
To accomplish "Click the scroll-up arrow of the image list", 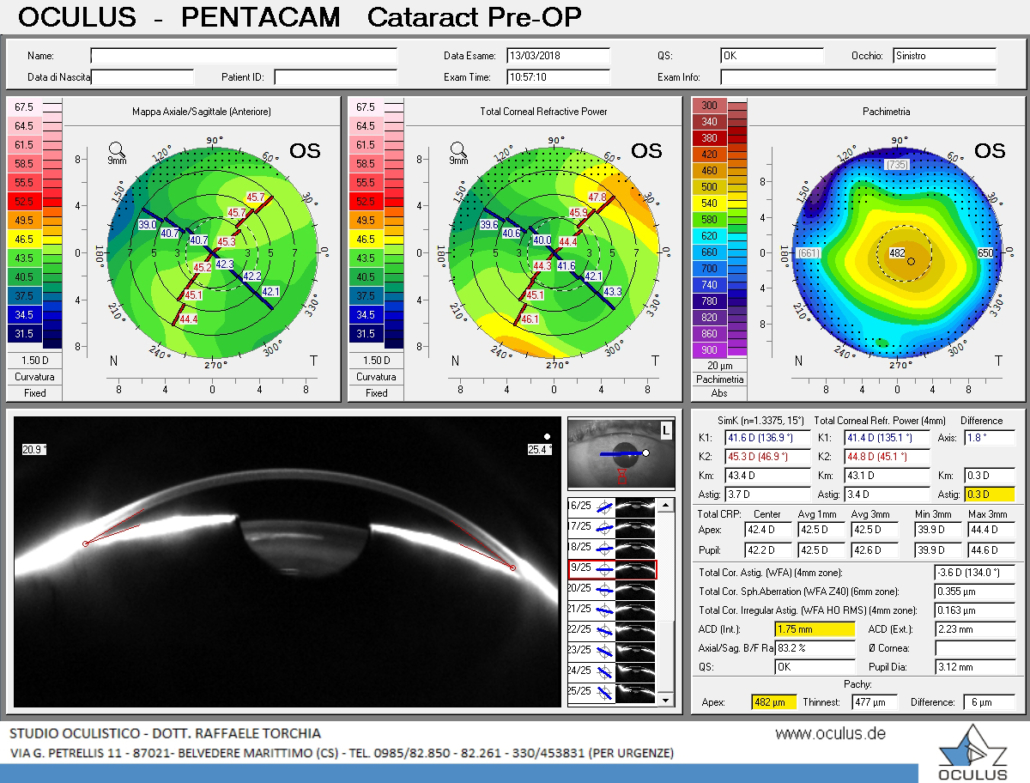I will [x=666, y=505].
